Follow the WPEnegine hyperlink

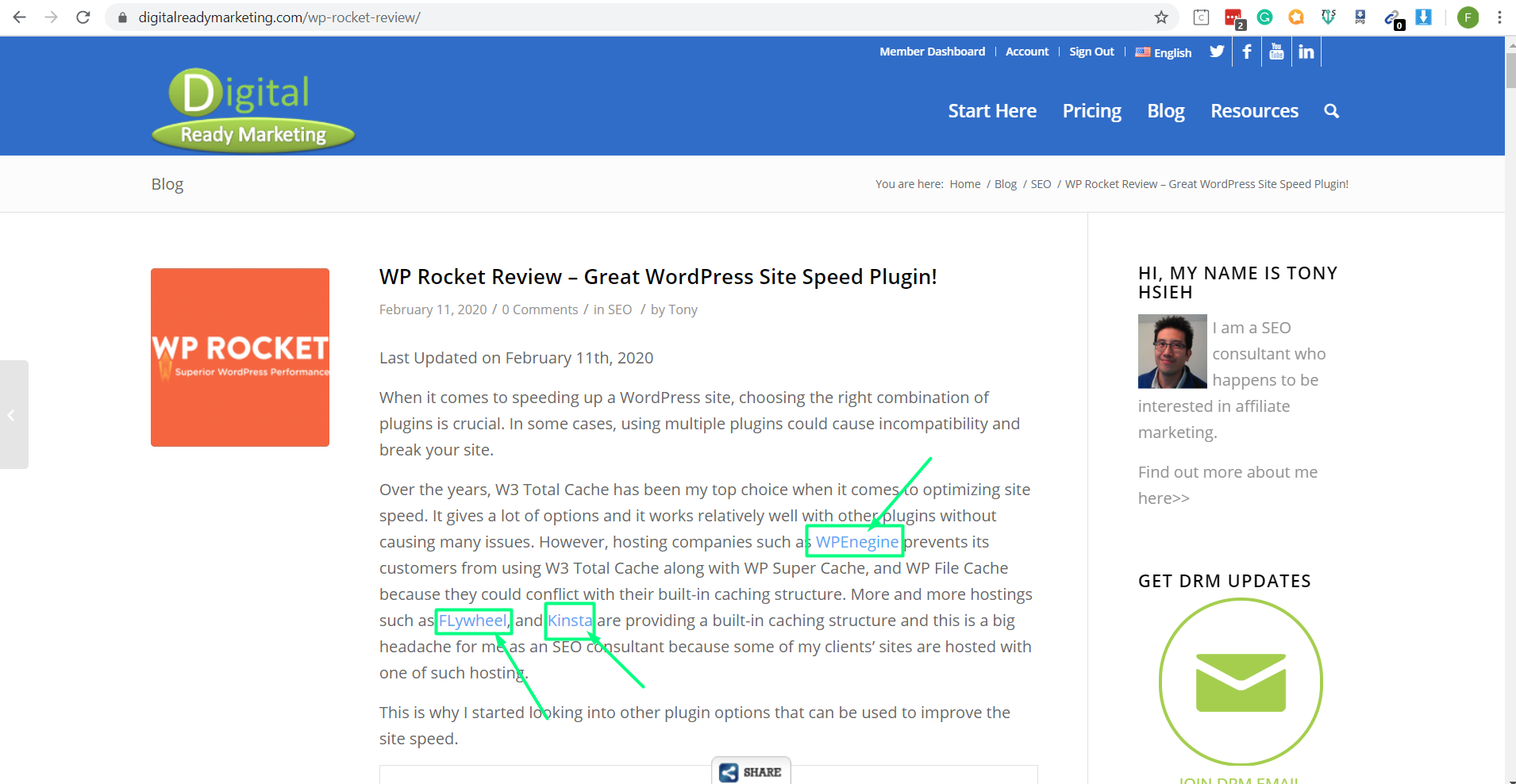(856, 542)
